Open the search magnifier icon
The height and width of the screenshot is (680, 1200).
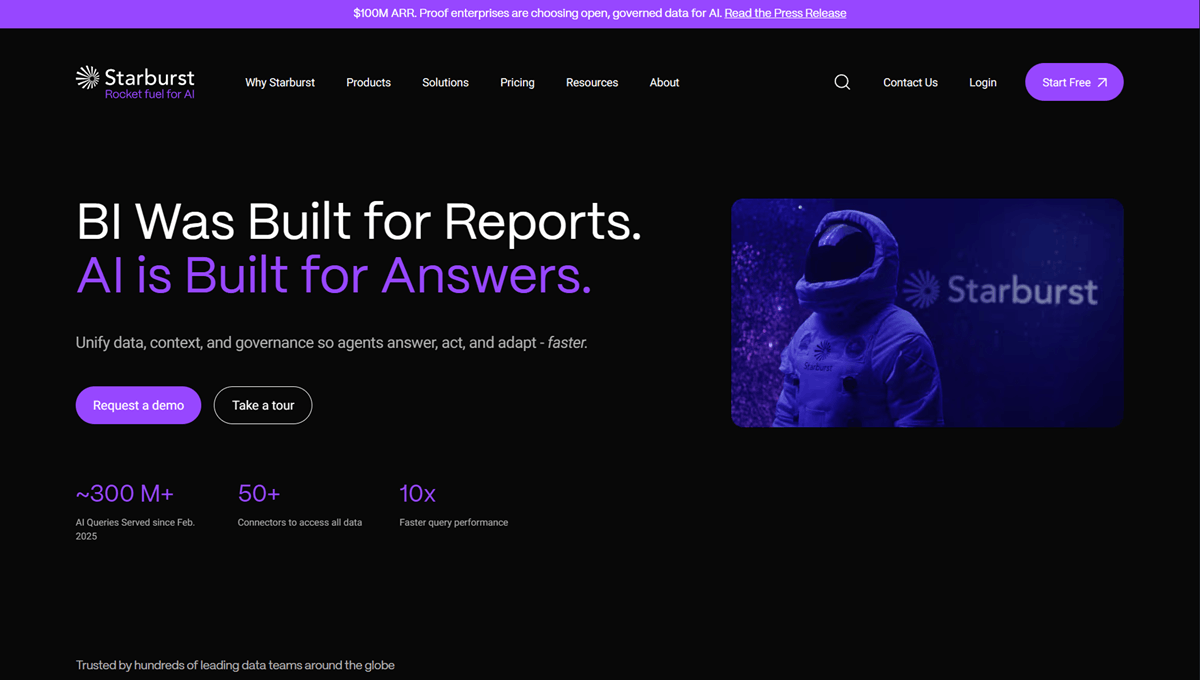point(842,82)
